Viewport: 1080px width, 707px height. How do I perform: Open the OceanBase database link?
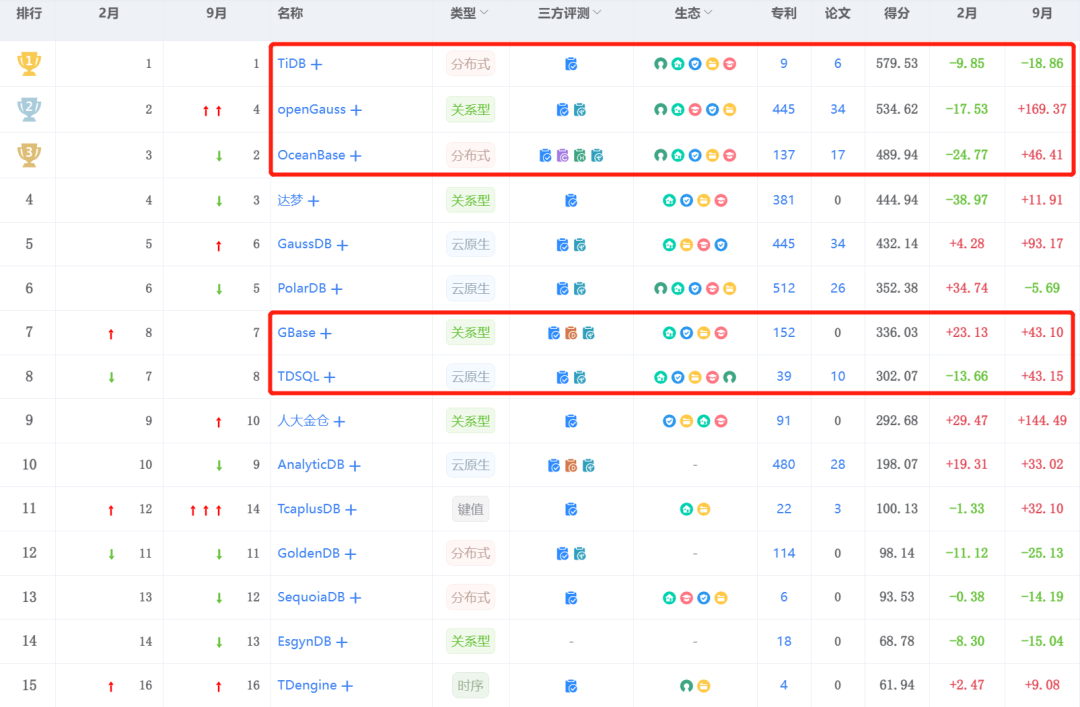point(311,155)
